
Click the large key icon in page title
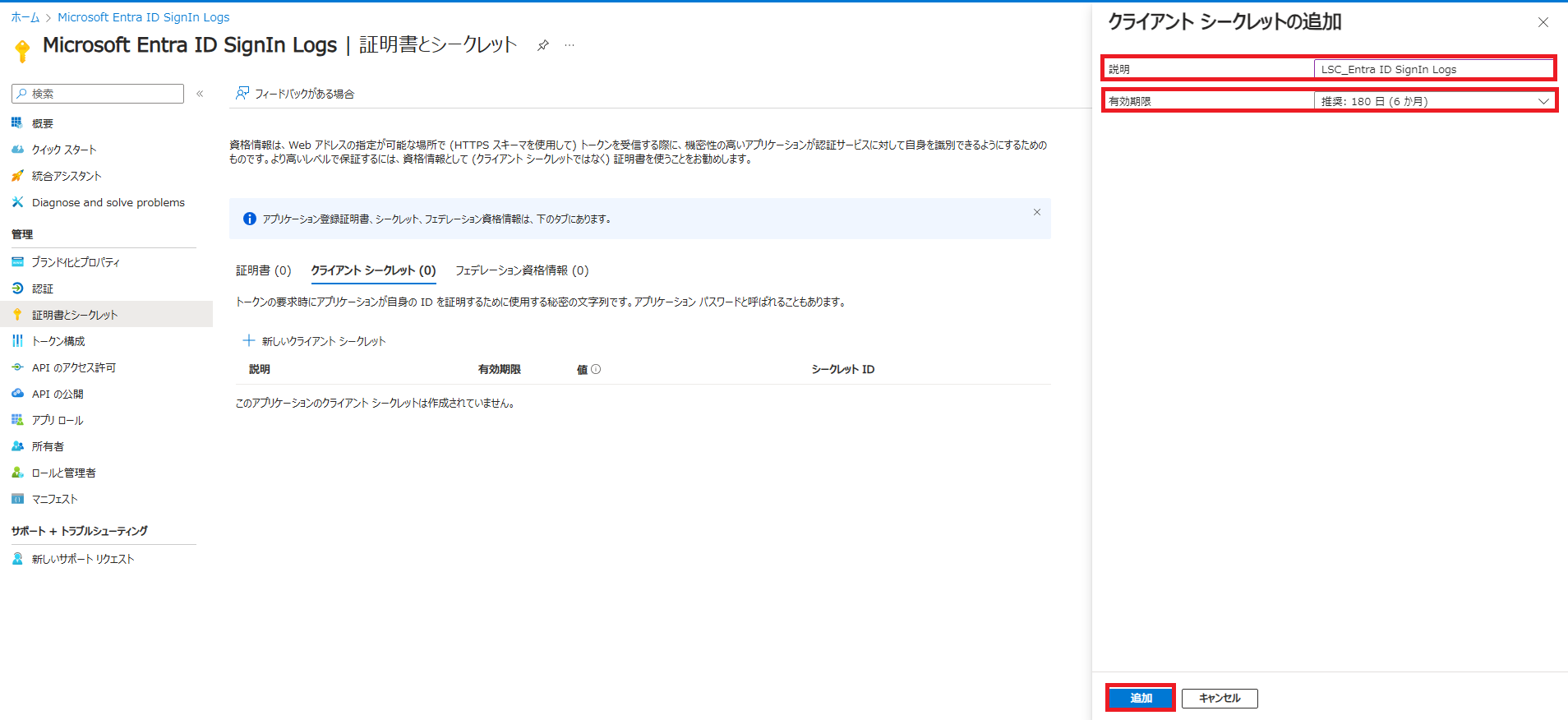[23, 51]
